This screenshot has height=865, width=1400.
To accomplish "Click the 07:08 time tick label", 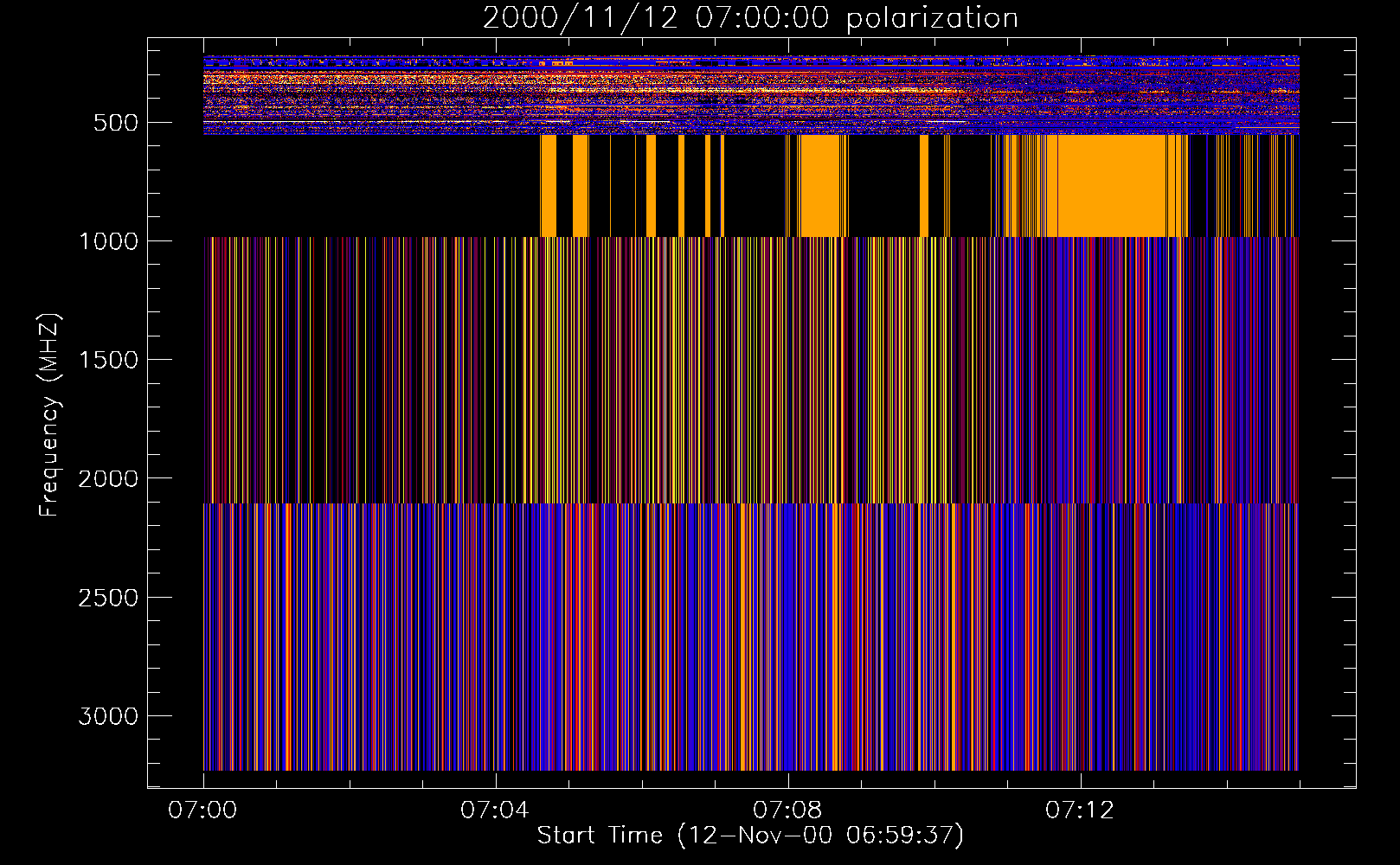I will [787, 811].
